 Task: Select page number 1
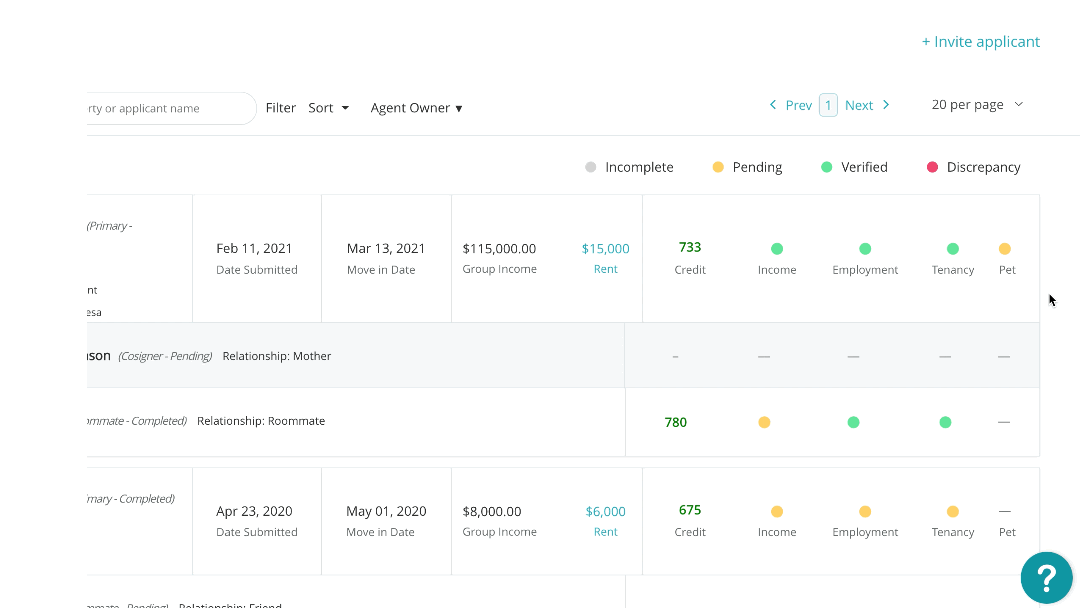828,105
